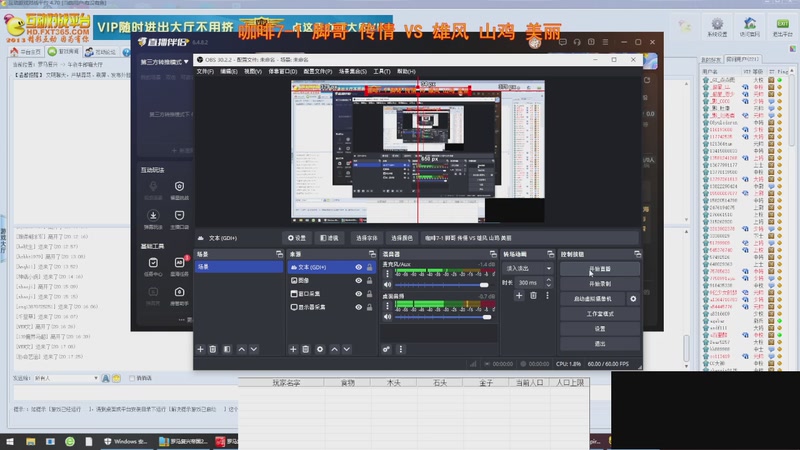Mute the Desktop Audio speaker icon

coord(388,317)
